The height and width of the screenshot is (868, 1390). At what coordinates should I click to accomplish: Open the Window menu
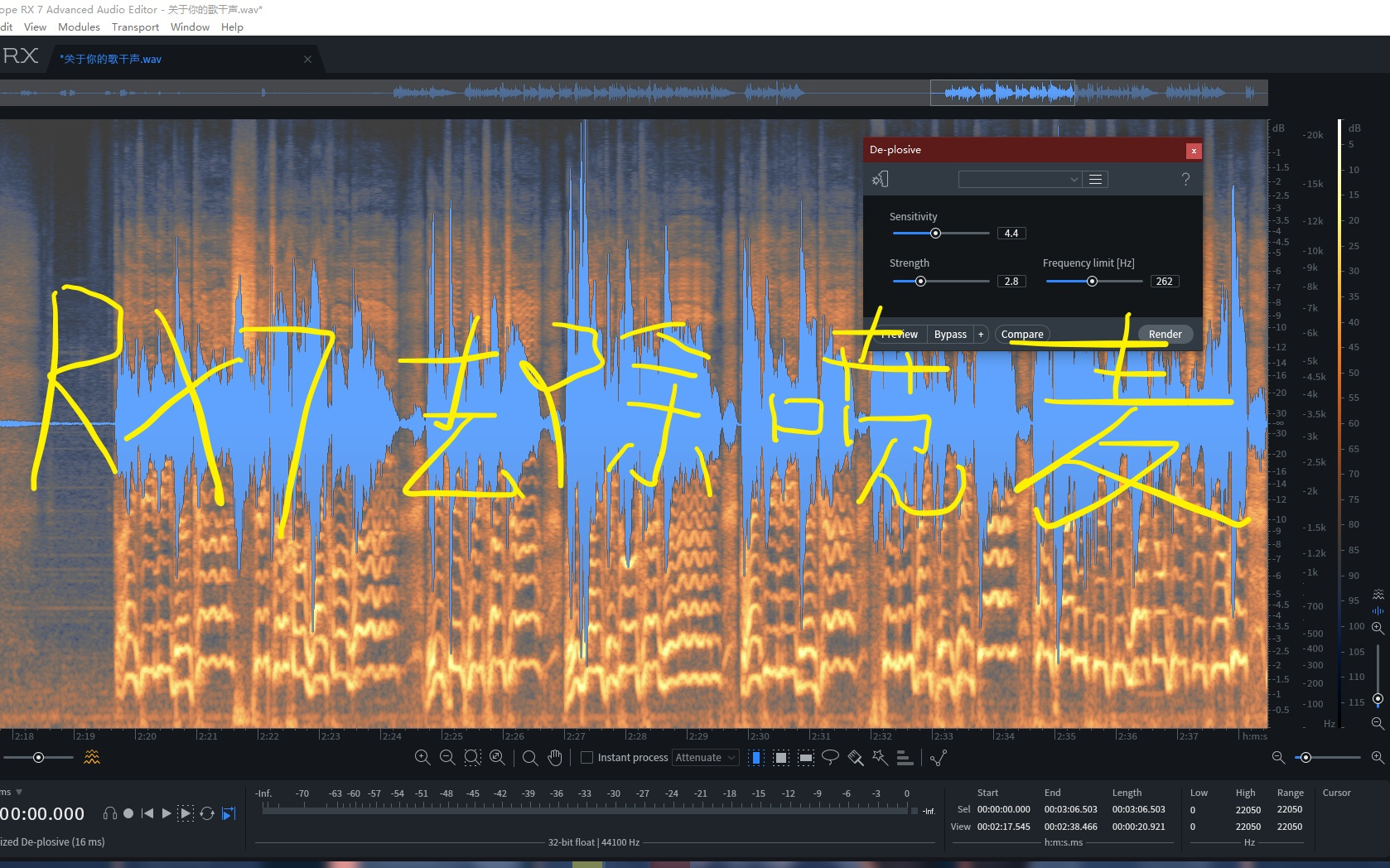coord(190,27)
